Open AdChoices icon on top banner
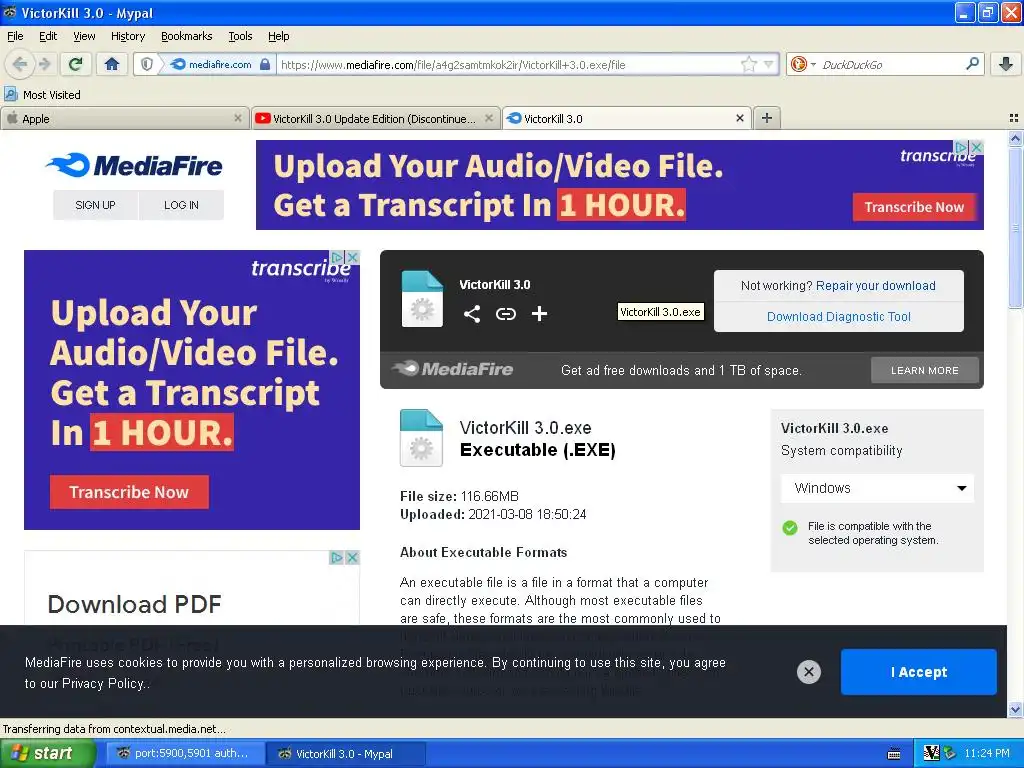Screen dimensions: 1024x768 pos(961,147)
